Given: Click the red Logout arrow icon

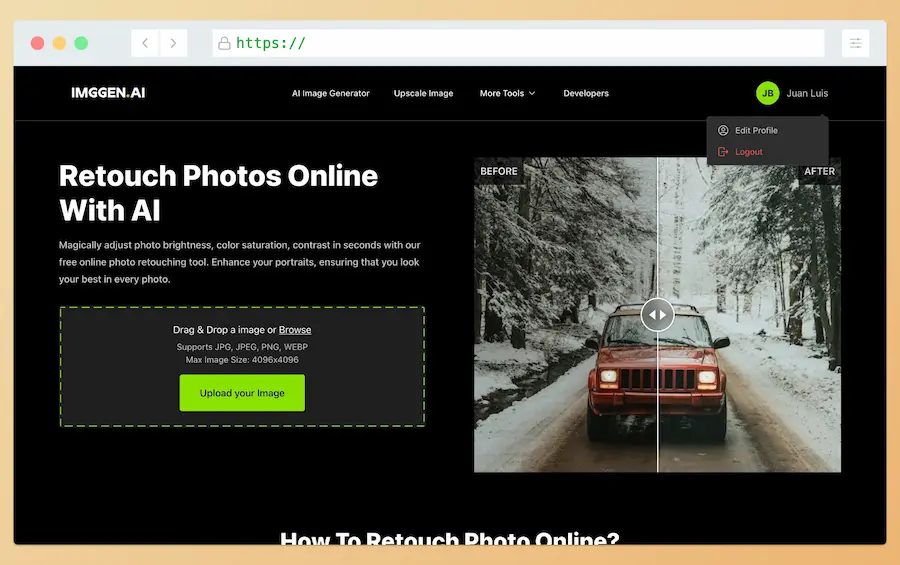Looking at the screenshot, I should pos(724,152).
